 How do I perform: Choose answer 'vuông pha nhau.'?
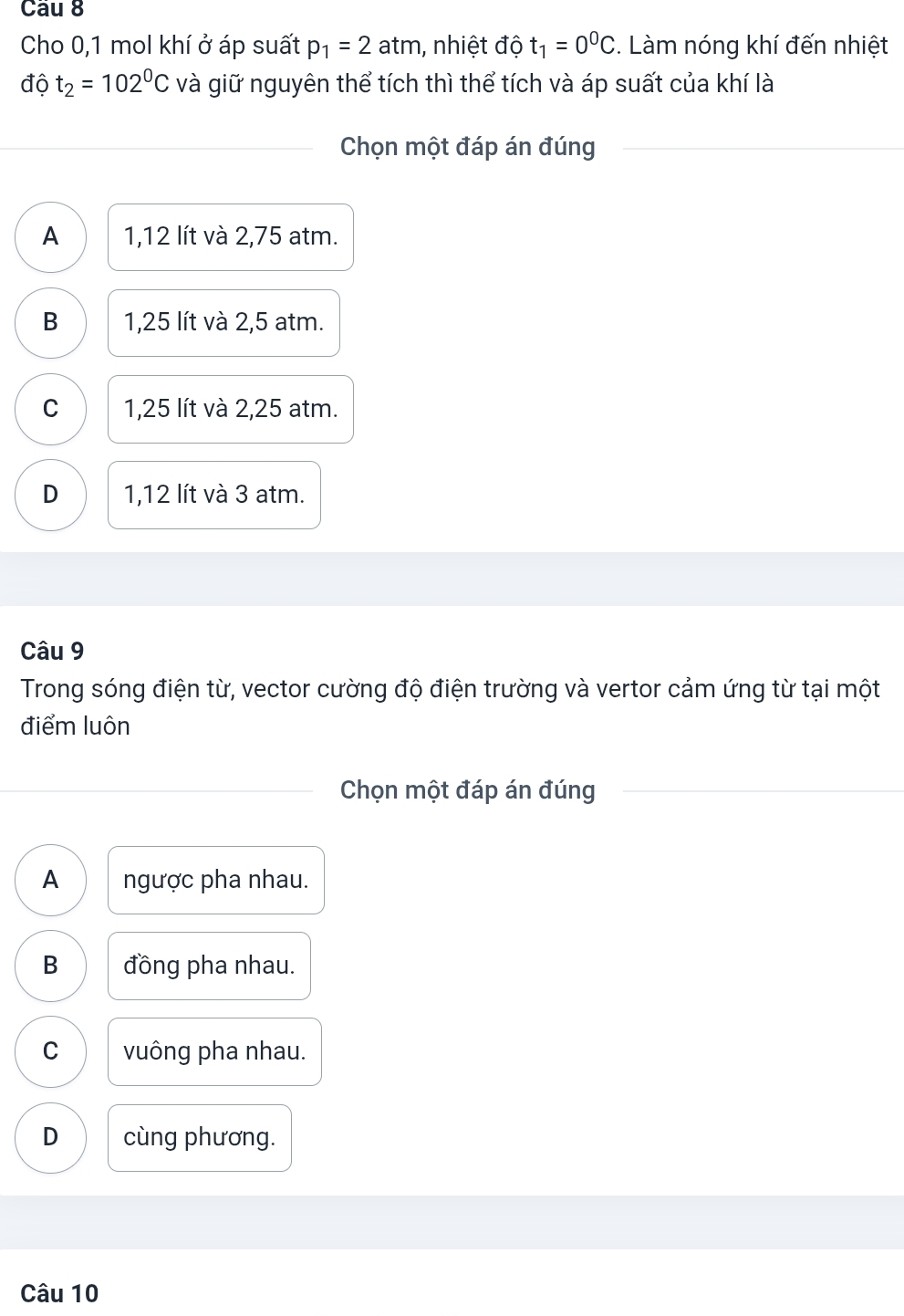click(x=214, y=1051)
